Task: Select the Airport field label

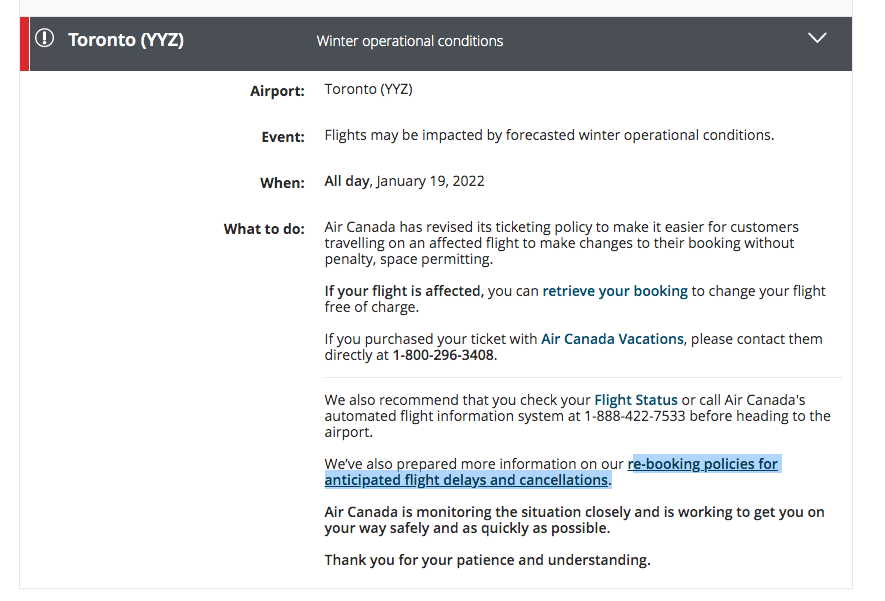Action: point(277,91)
